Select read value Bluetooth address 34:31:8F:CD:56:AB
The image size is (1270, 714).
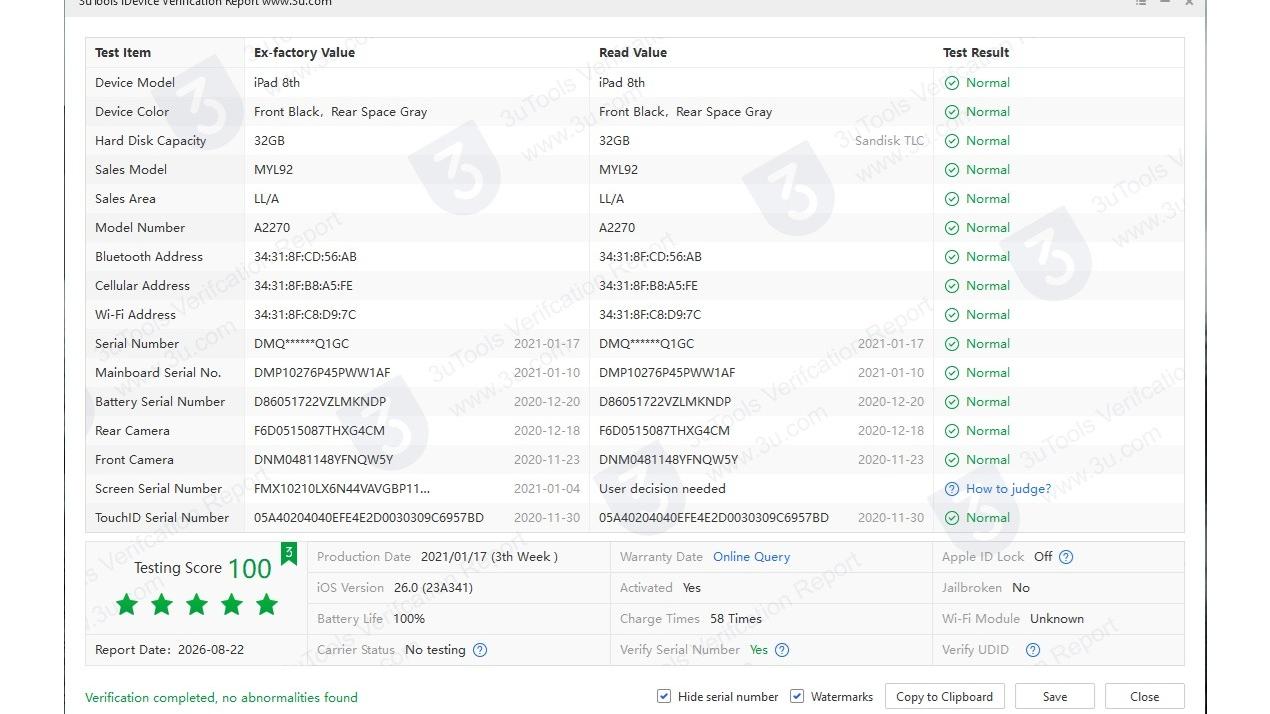click(650, 257)
